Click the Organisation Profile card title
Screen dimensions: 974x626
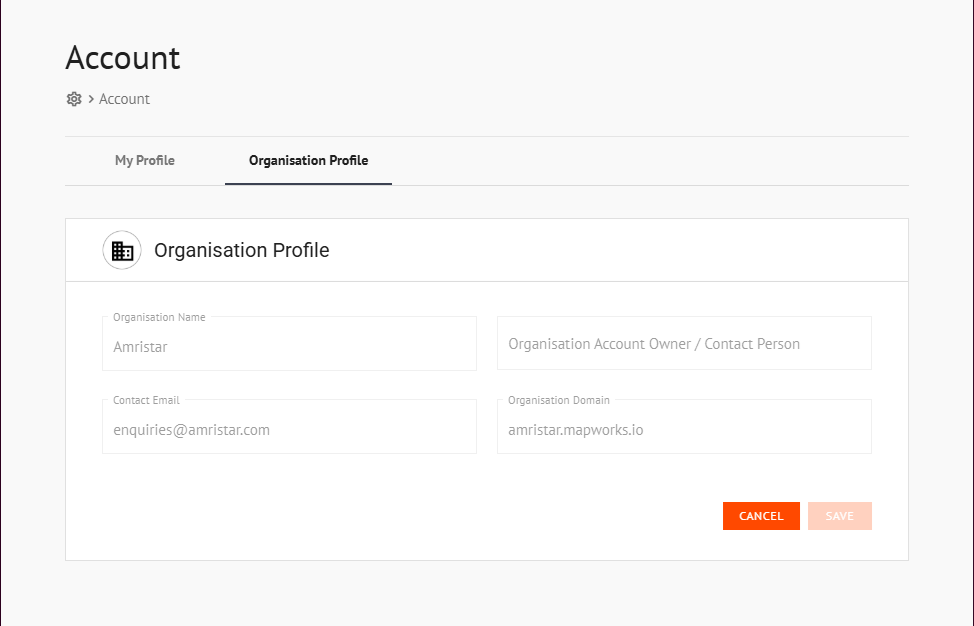(x=242, y=250)
